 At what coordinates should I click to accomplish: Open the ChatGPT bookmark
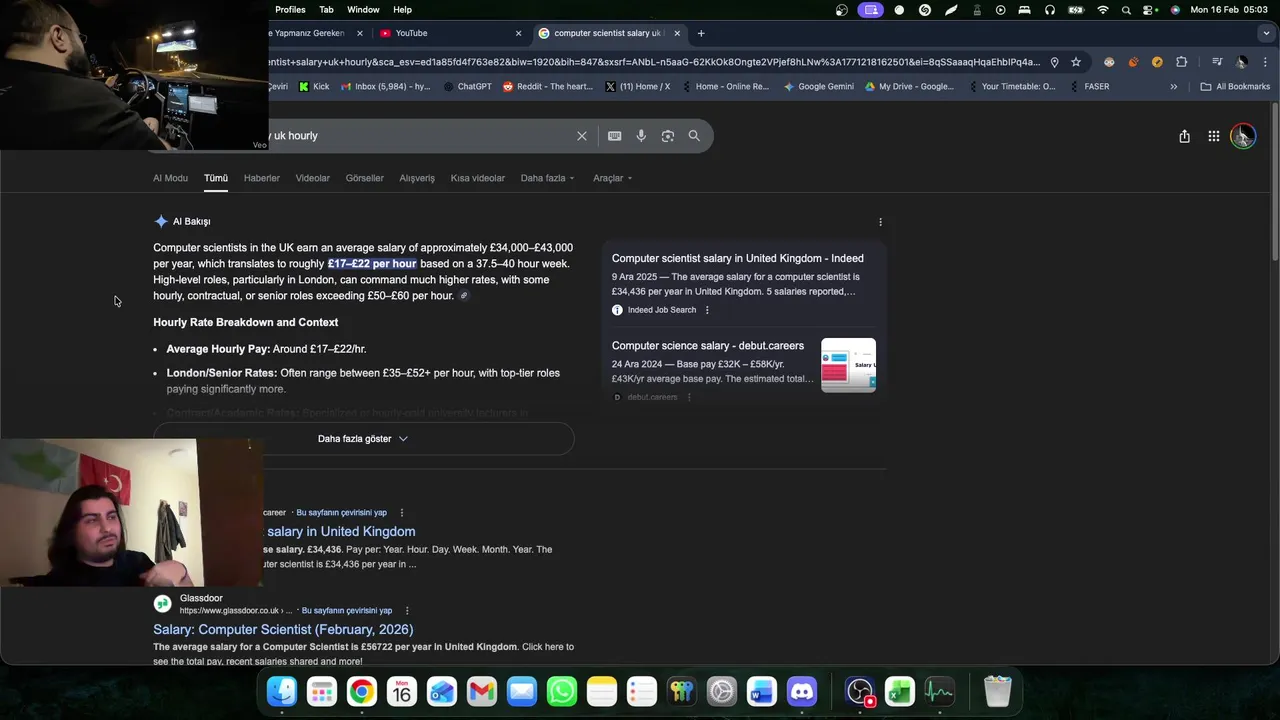point(467,87)
